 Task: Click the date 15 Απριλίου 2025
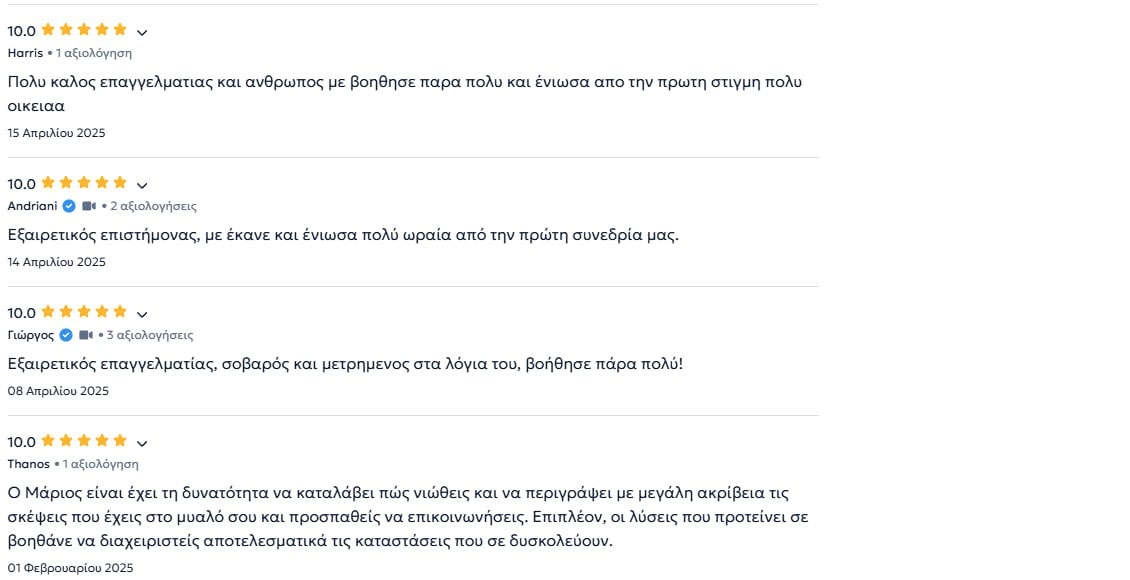(x=56, y=133)
